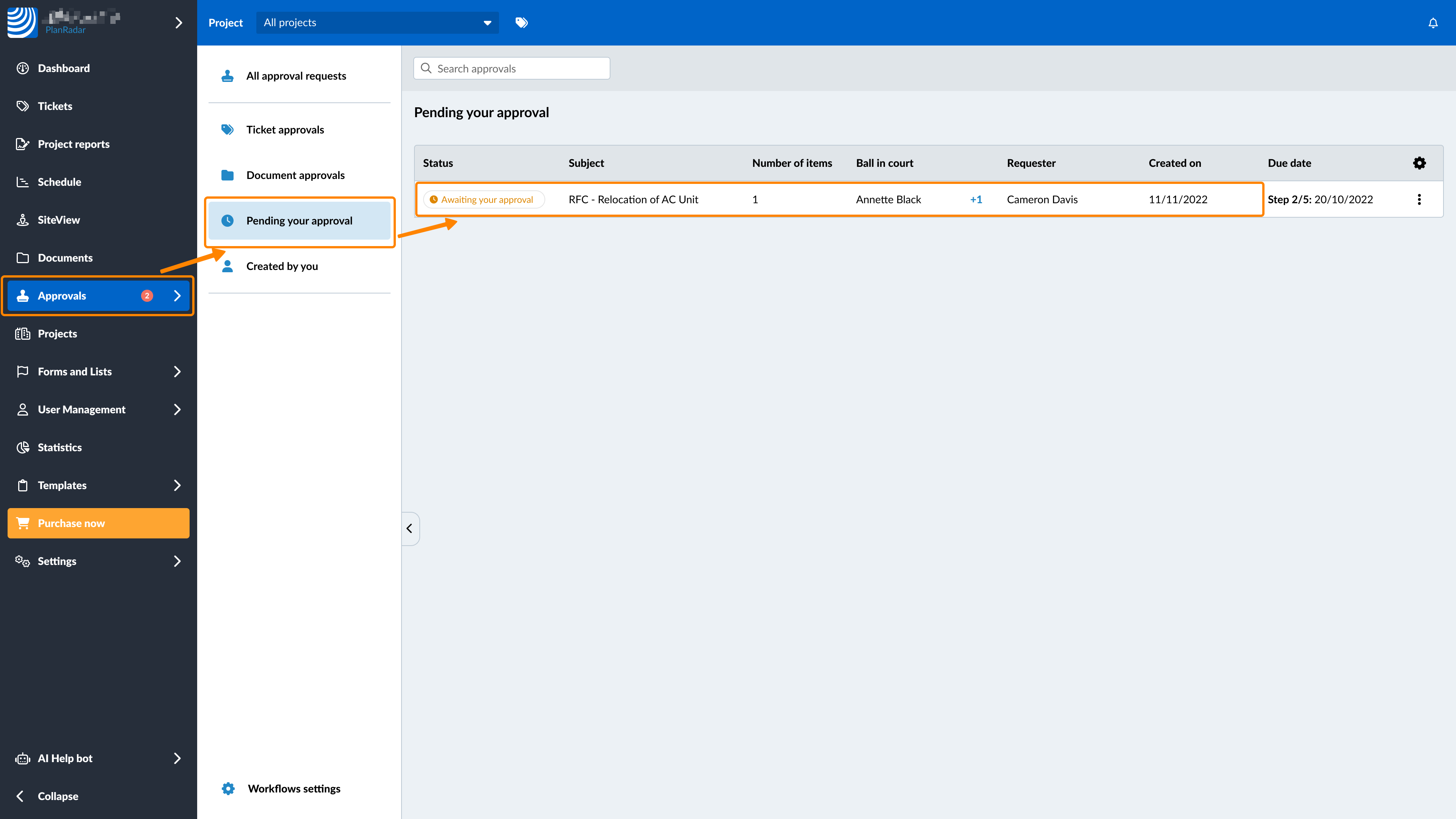1456x819 pixels.
Task: Click the Search approvals field
Action: coord(511,68)
